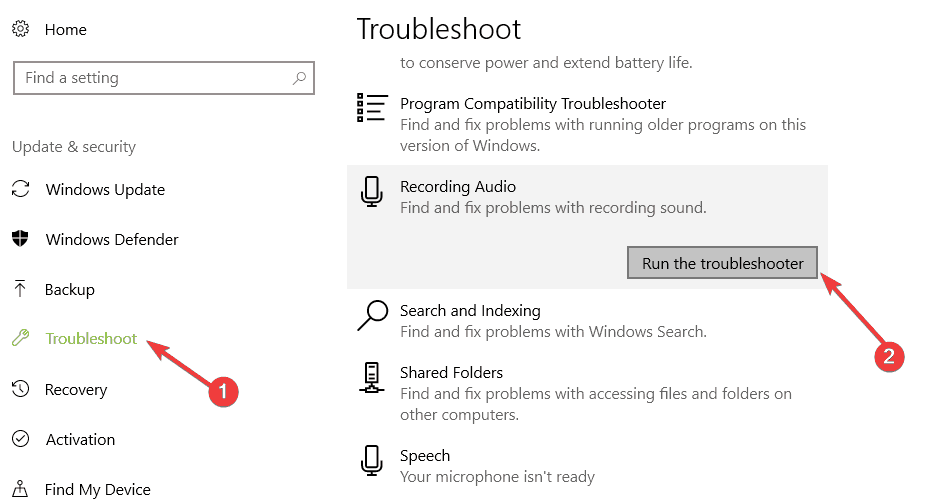Image resolution: width=932 pixels, height=502 pixels.
Task: Run the troubleshooter for Recording Audio
Action: (x=722, y=263)
